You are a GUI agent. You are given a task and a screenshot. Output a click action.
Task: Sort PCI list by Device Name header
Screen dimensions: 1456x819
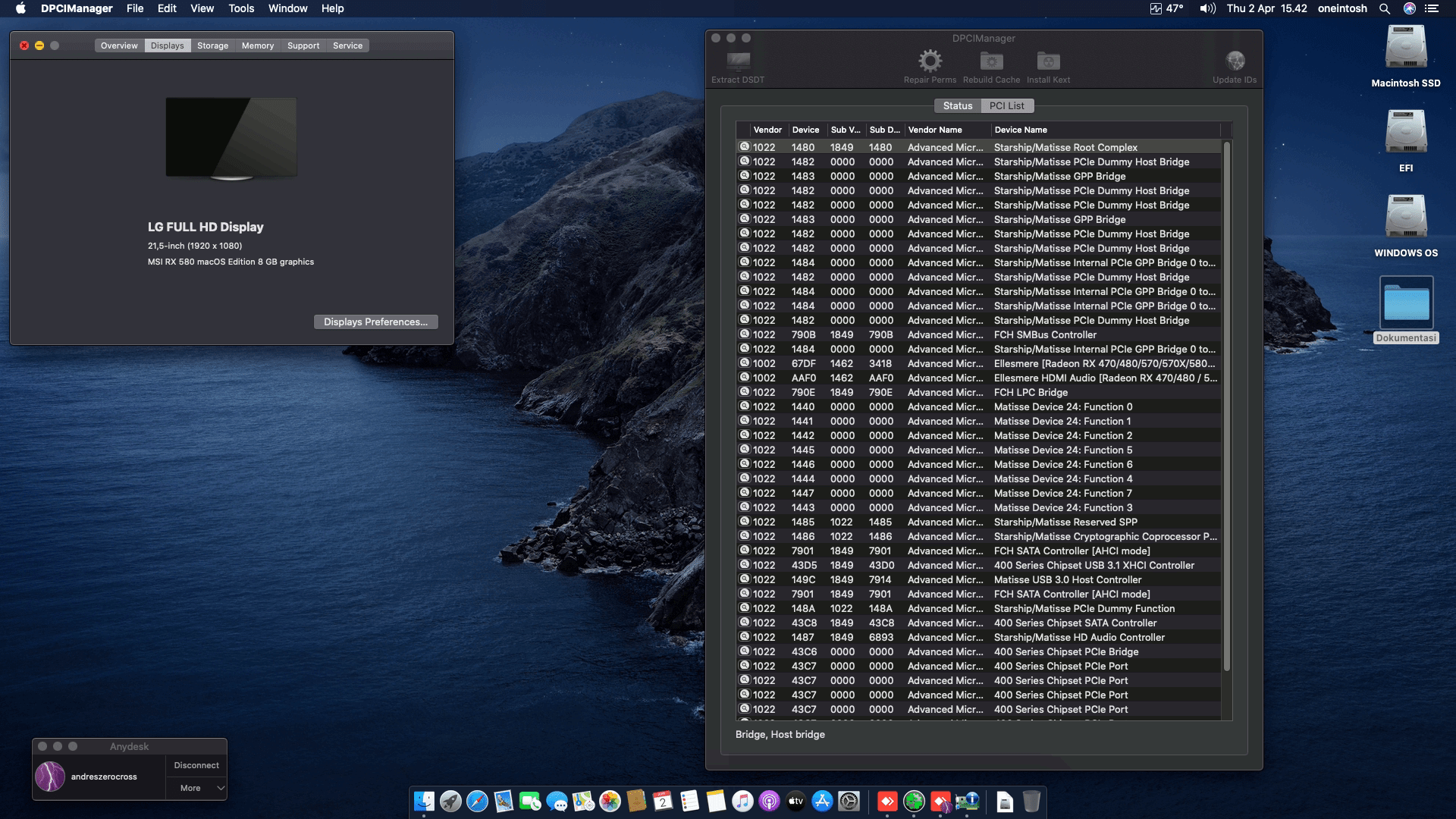click(x=1105, y=130)
